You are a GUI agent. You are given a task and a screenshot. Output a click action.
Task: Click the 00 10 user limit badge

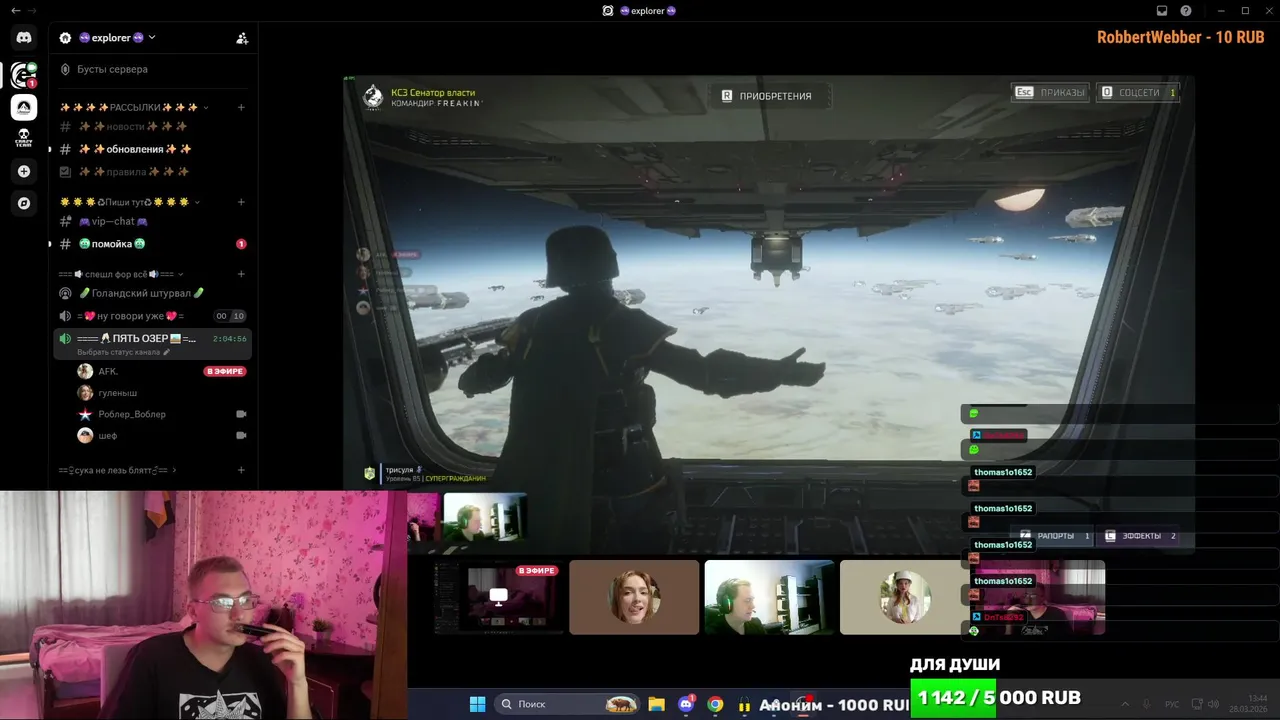point(230,316)
